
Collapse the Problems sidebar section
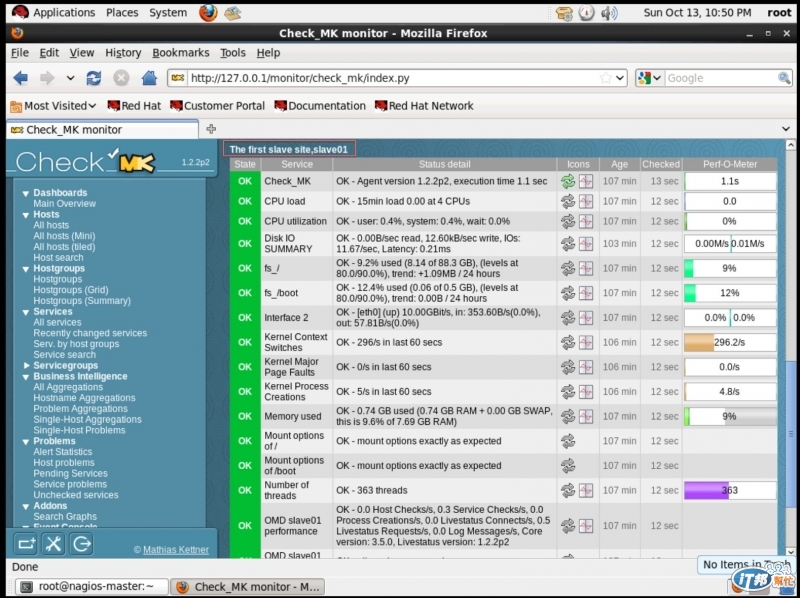26,441
